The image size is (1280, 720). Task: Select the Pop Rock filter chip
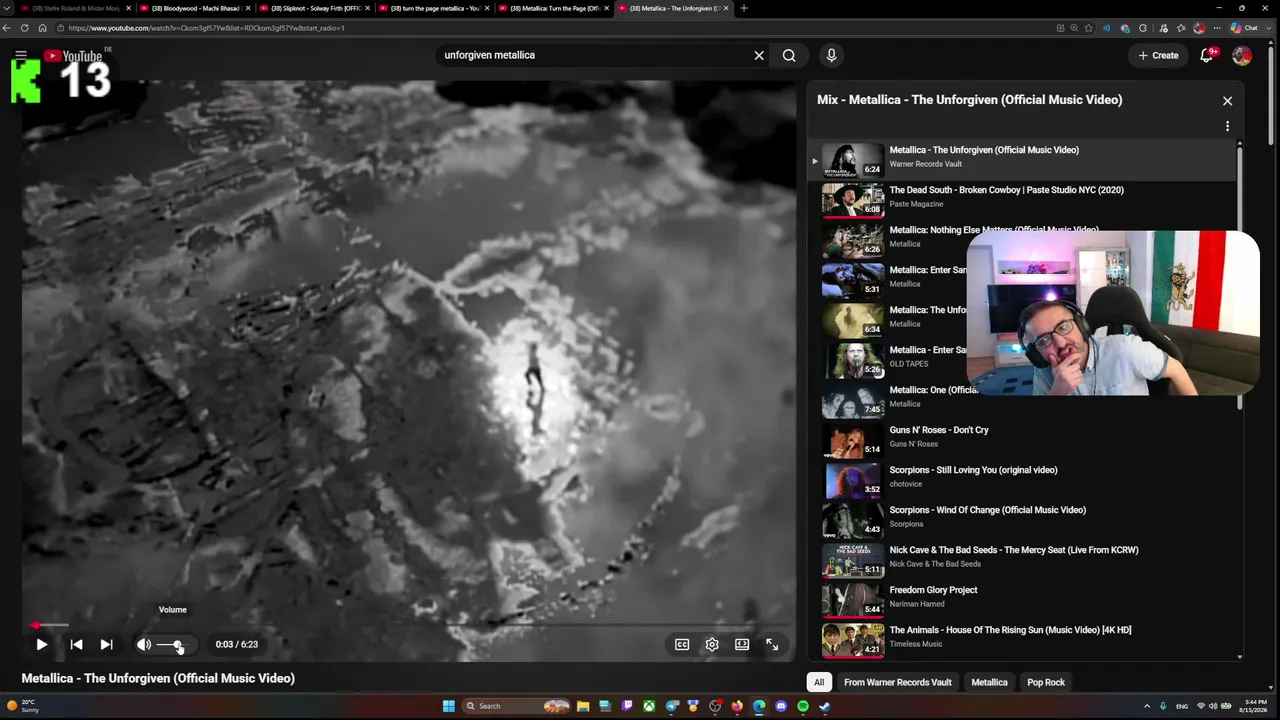click(1046, 682)
